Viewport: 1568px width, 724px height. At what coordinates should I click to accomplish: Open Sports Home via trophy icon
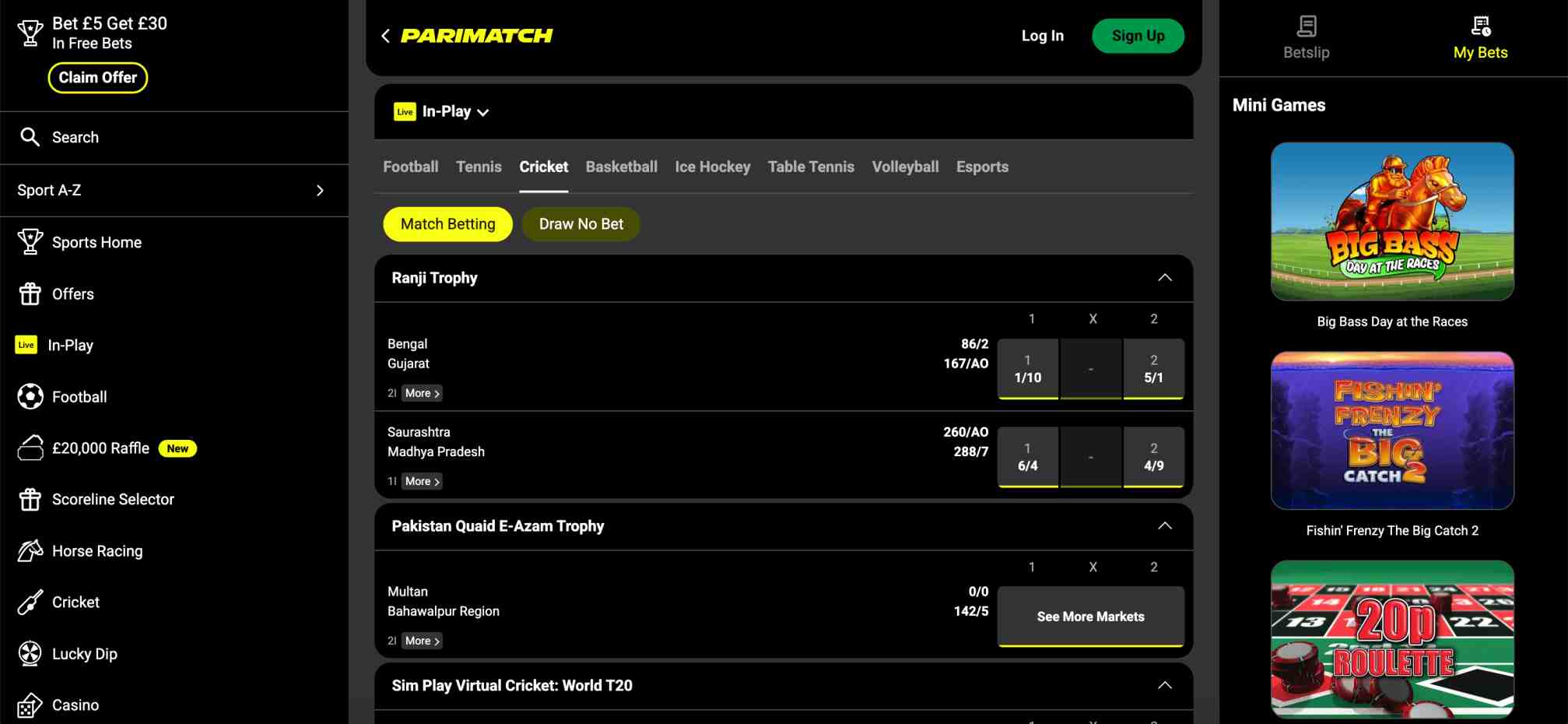[30, 242]
